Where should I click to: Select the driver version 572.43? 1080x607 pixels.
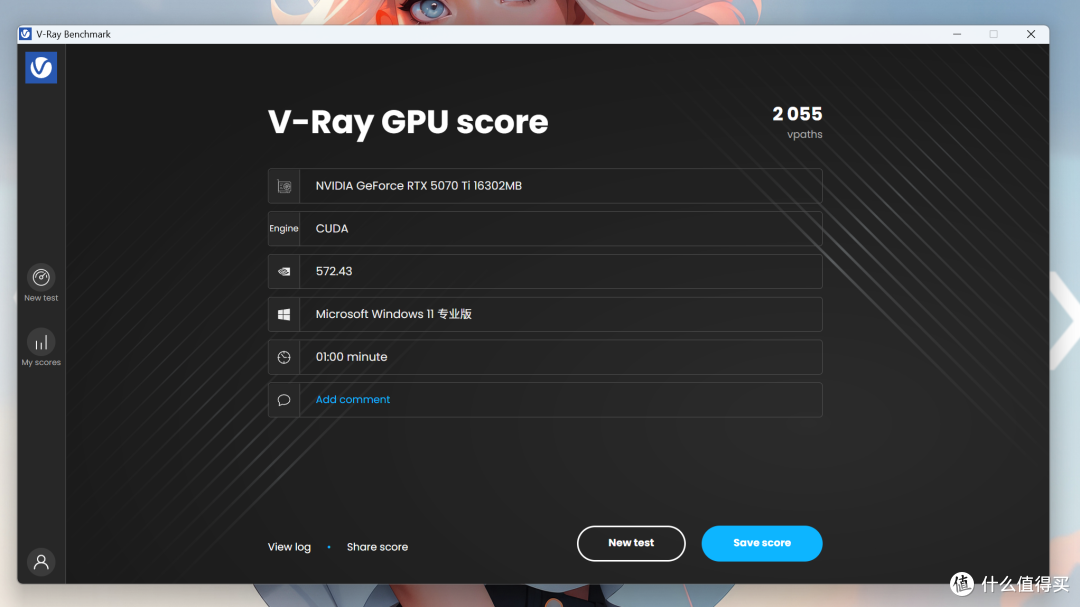point(334,271)
